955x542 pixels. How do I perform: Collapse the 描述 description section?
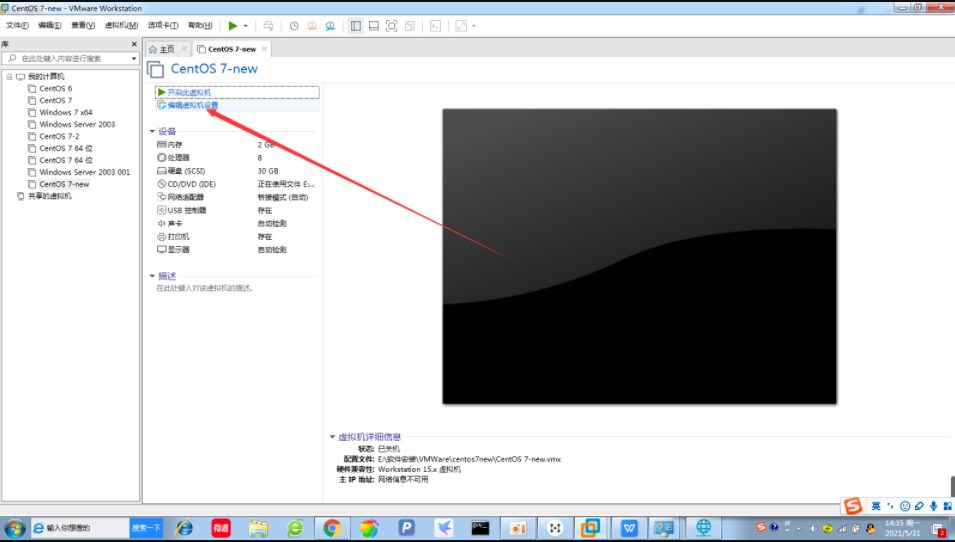[152, 276]
